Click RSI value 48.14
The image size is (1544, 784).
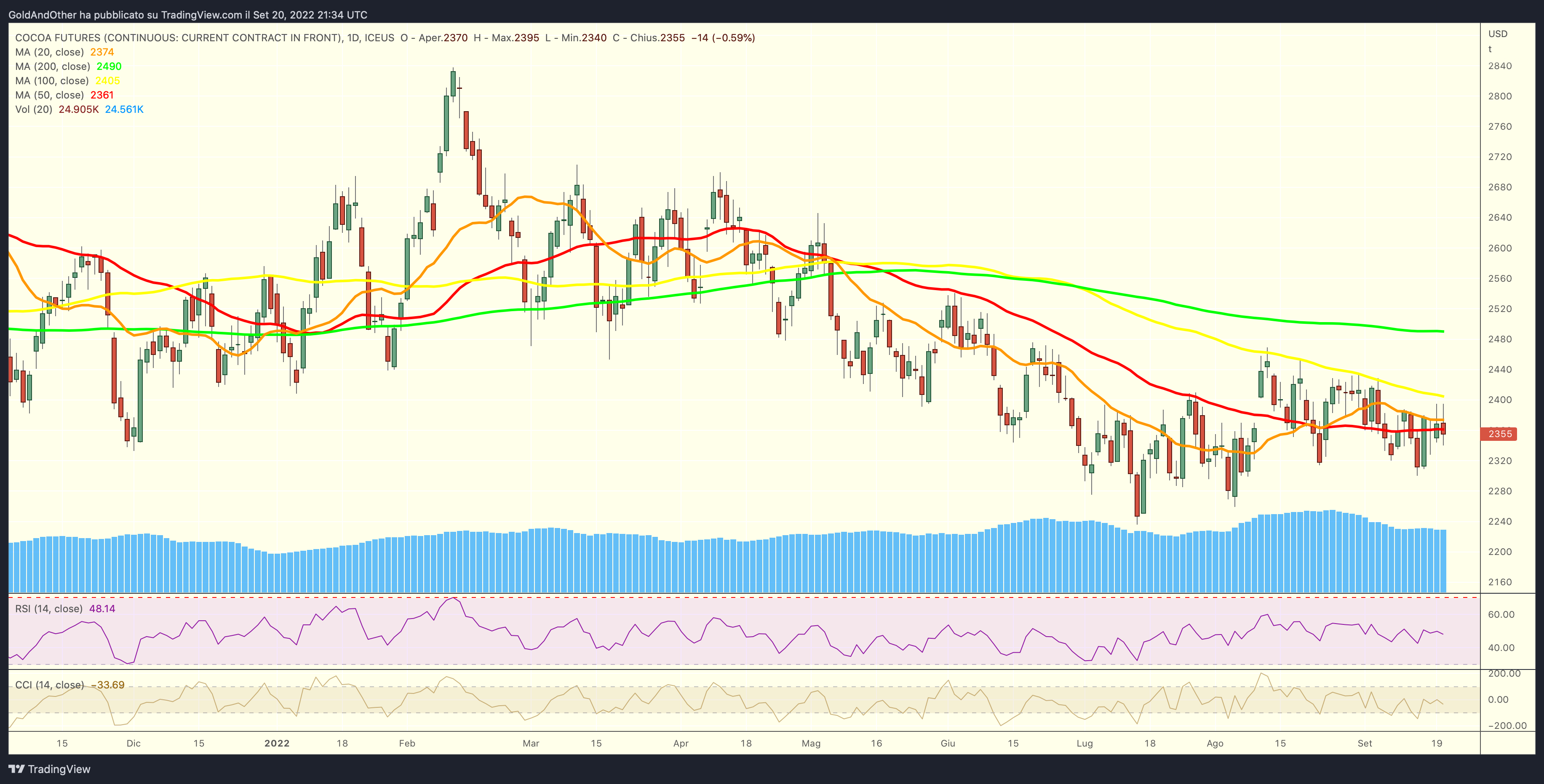coord(102,609)
